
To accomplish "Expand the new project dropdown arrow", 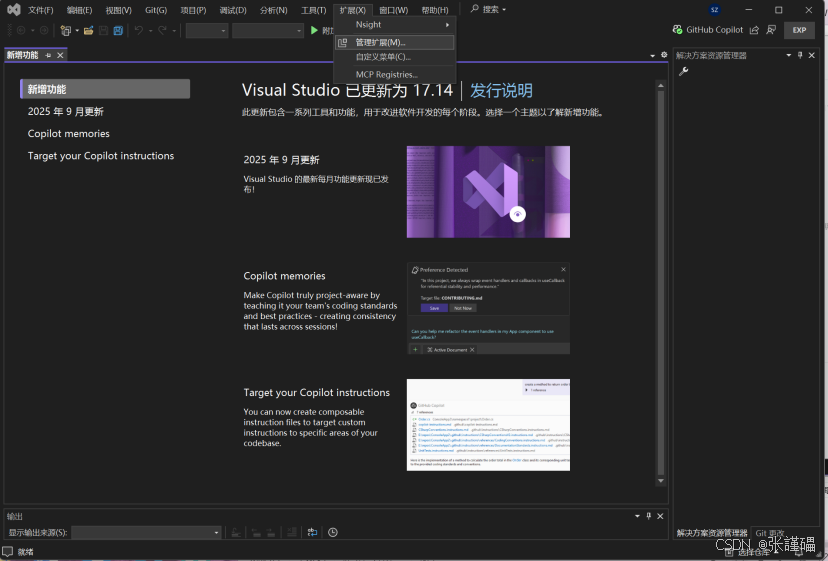I will click(x=77, y=31).
